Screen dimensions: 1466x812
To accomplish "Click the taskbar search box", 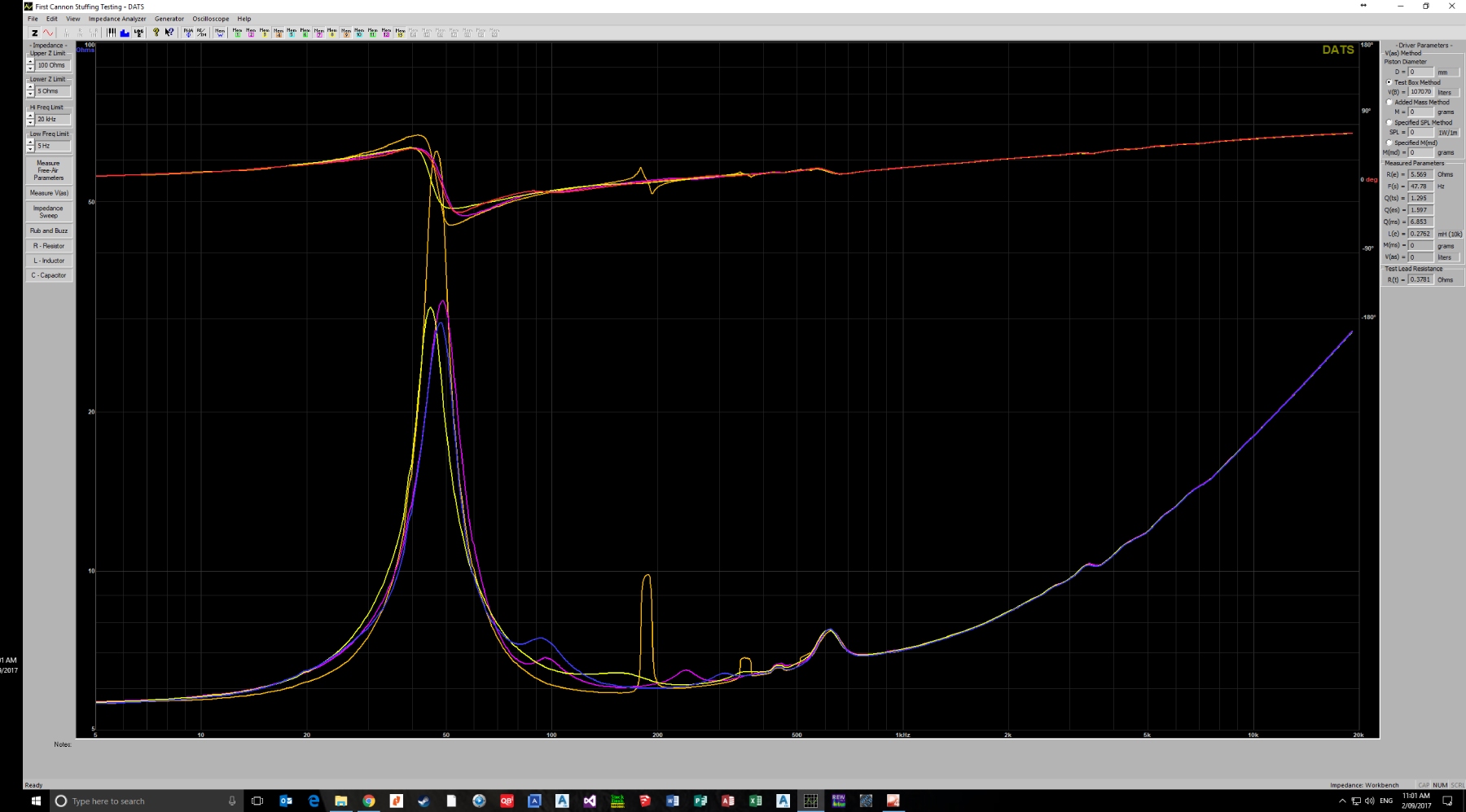I will [147, 801].
